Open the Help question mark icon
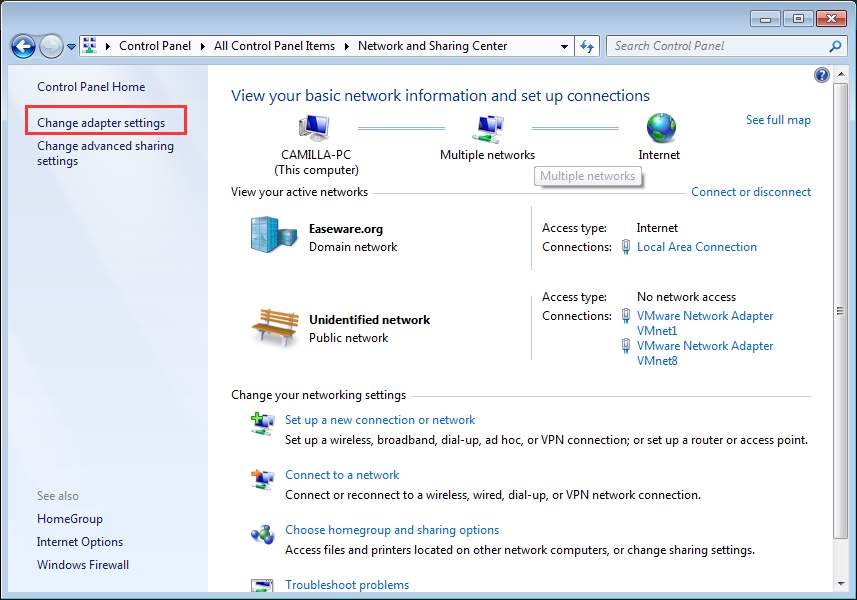Viewport: 857px width, 600px height. coord(821,74)
